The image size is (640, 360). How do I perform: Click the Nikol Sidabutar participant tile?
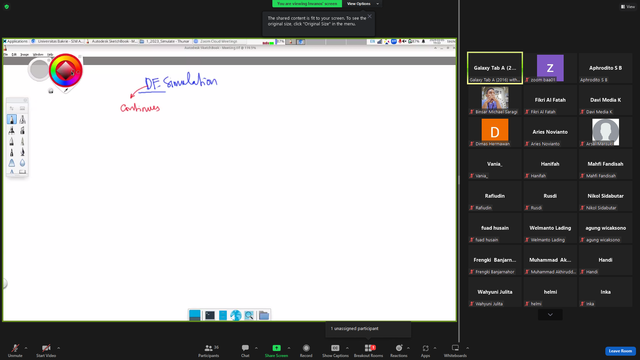point(605,196)
